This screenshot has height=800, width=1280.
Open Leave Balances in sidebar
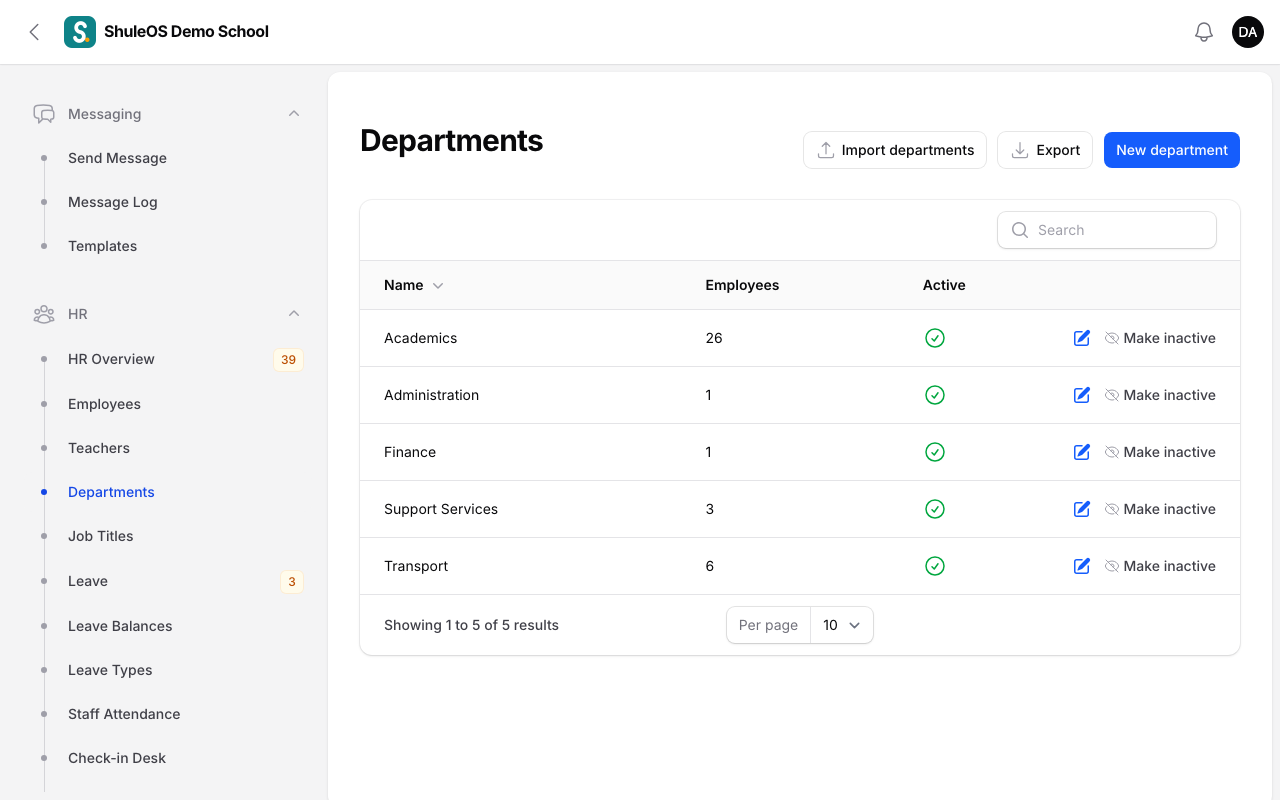(x=120, y=626)
